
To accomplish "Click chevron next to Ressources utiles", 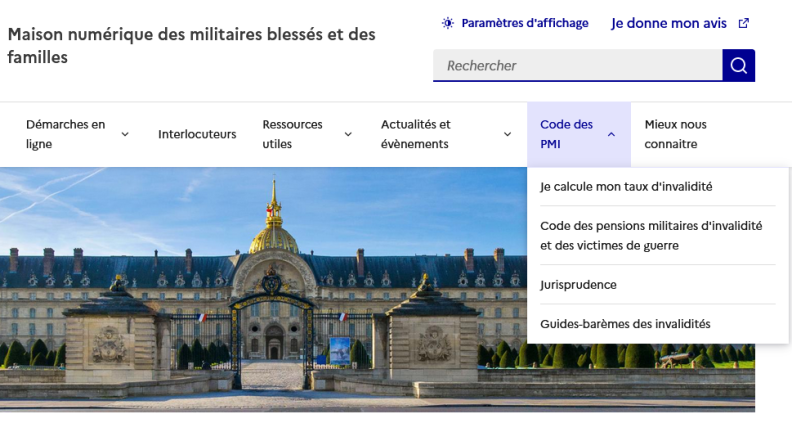I will (x=348, y=134).
